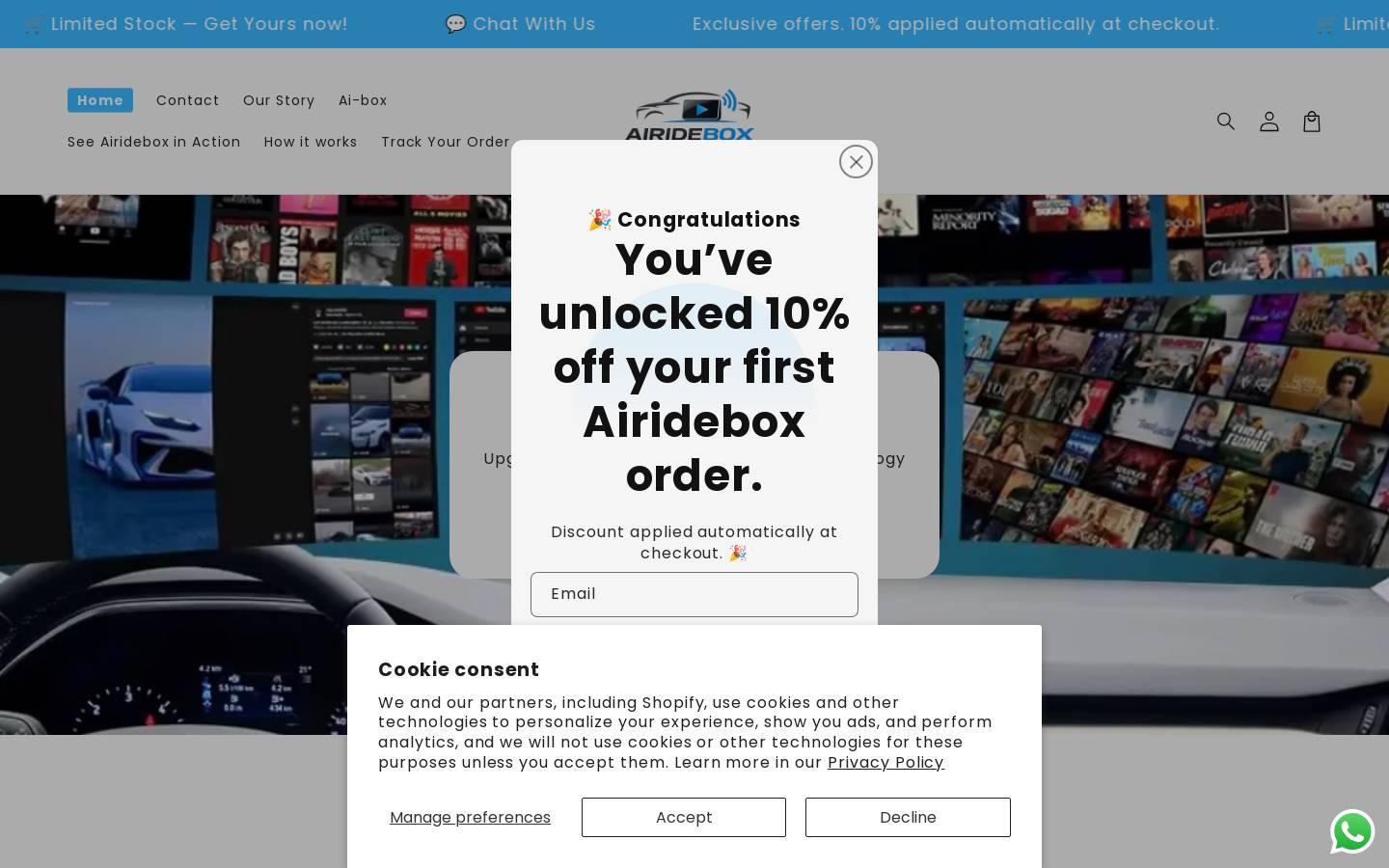Click Limited Stock — Get Yours now announcement

(x=186, y=23)
